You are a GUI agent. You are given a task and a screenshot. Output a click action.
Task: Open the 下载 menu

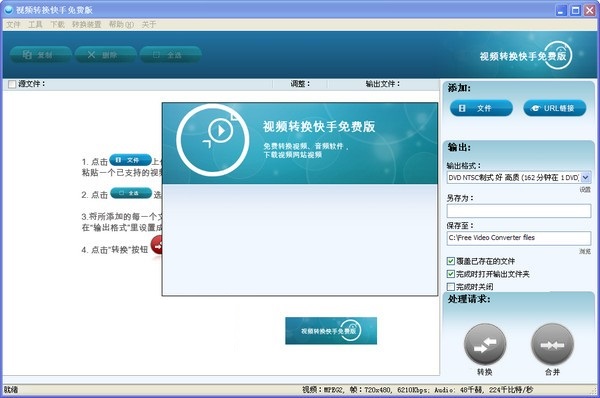(57, 24)
